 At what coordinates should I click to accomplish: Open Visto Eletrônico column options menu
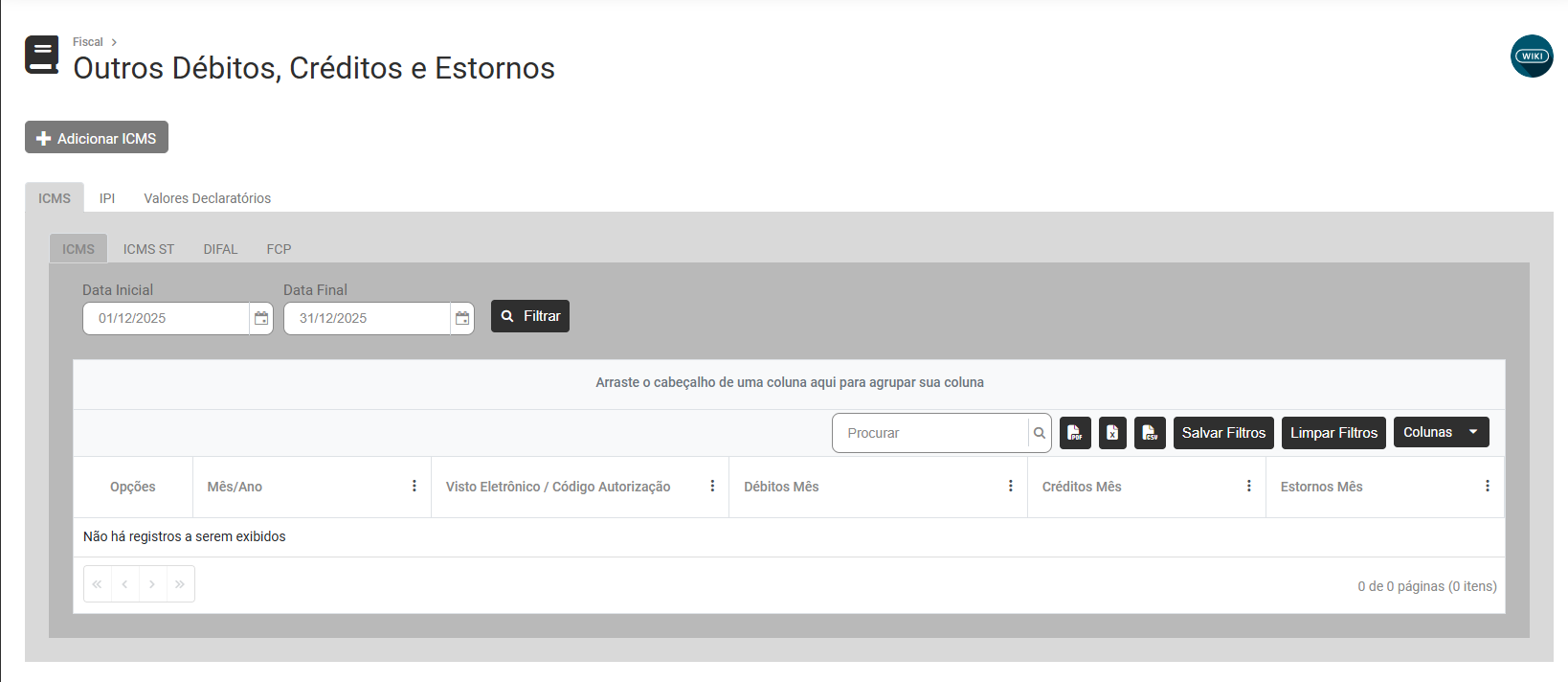pyautogui.click(x=712, y=487)
